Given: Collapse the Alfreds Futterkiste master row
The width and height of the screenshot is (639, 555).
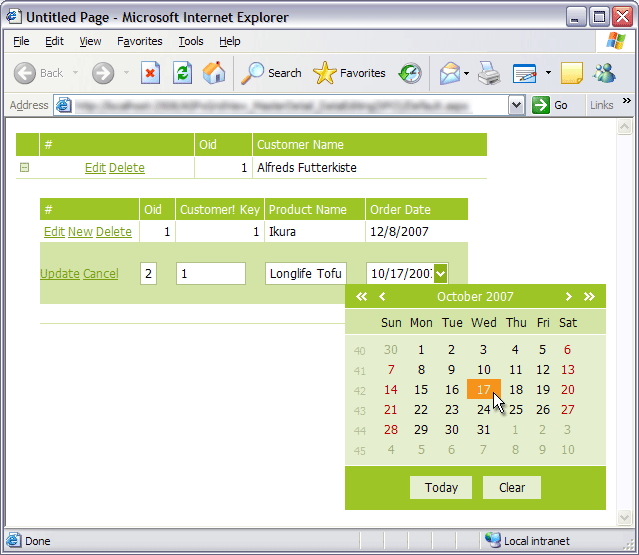Looking at the screenshot, I should (x=25, y=168).
